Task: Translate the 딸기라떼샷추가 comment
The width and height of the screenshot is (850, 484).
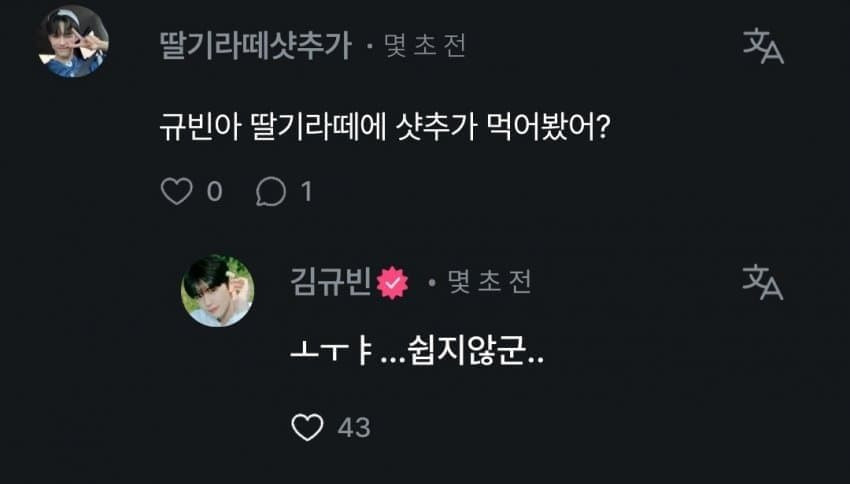Action: [763, 47]
